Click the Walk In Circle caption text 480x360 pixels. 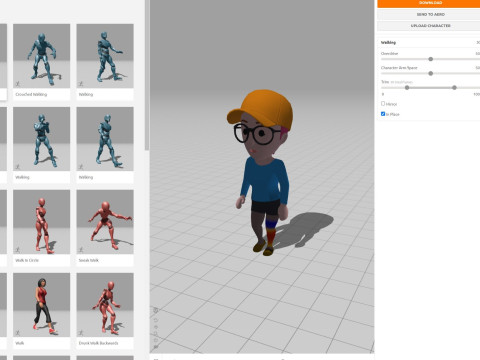point(27,260)
